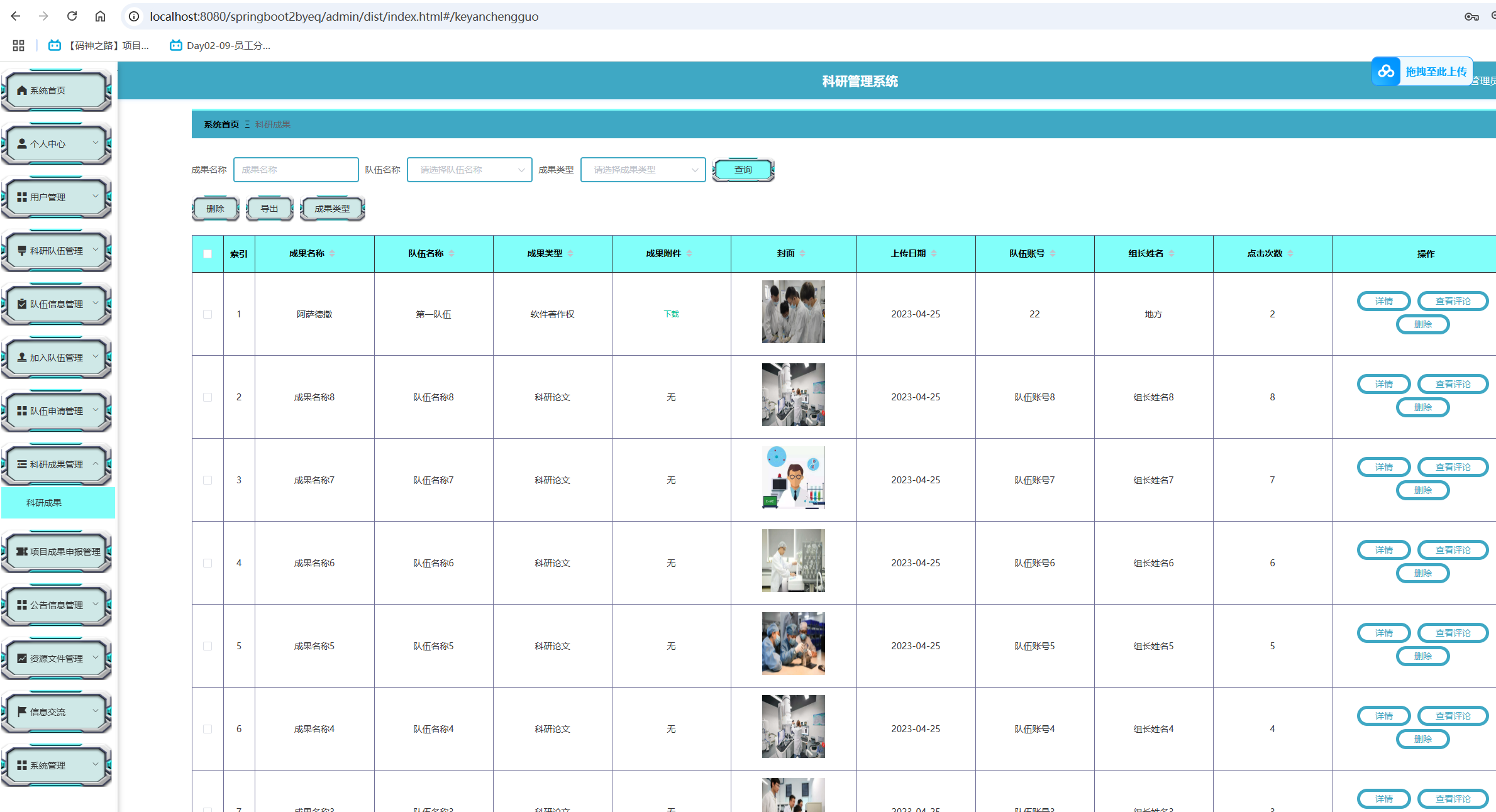Go forward in browser history

43,16
